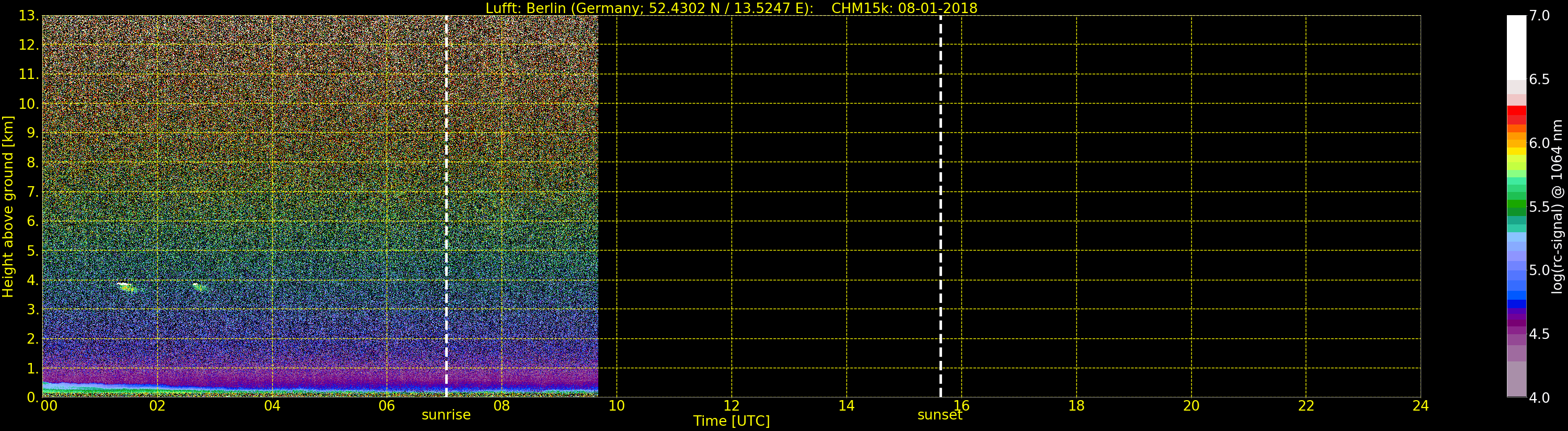Click the '13.' tick on the height axis

(28, 16)
